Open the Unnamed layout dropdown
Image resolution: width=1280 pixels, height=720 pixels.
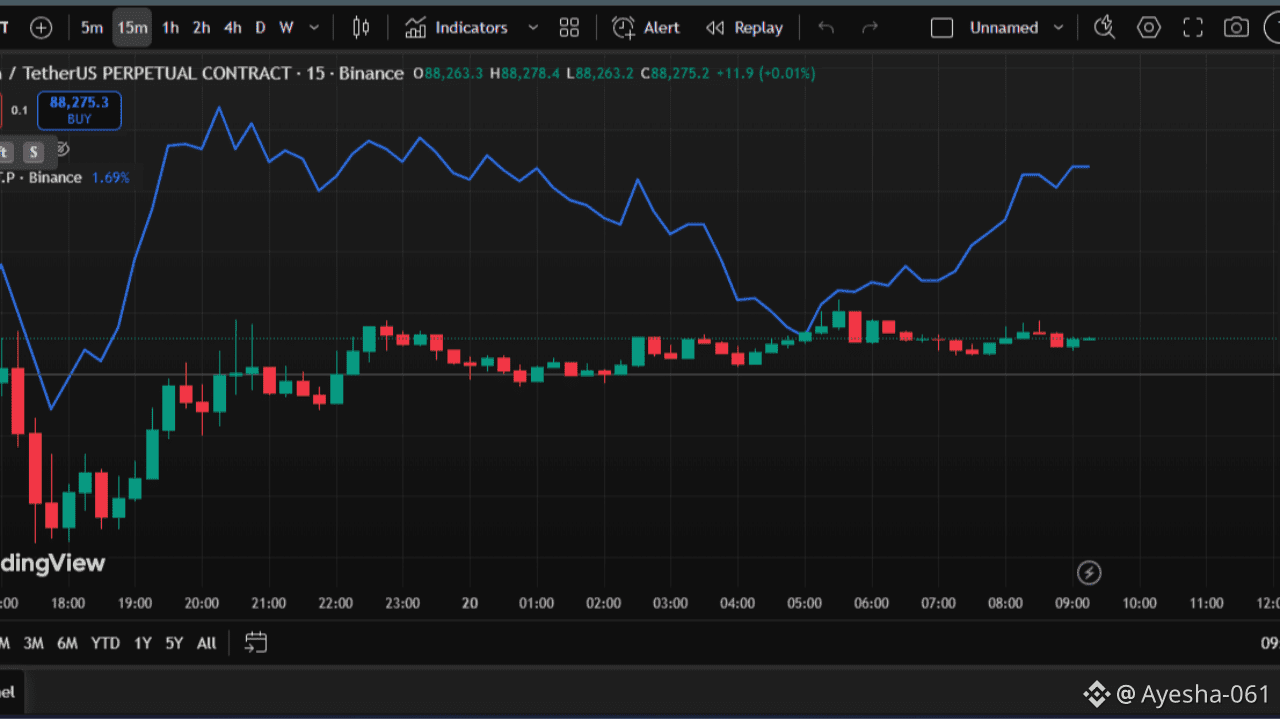(1058, 28)
